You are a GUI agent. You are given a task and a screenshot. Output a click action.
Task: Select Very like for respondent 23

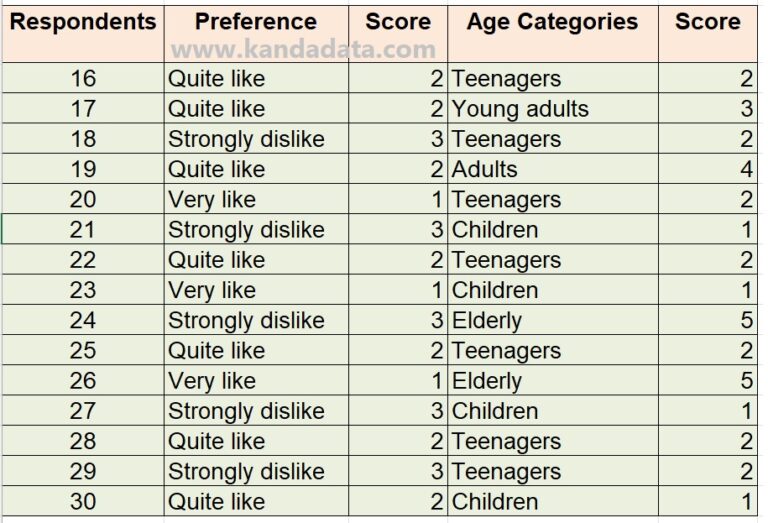[212, 290]
